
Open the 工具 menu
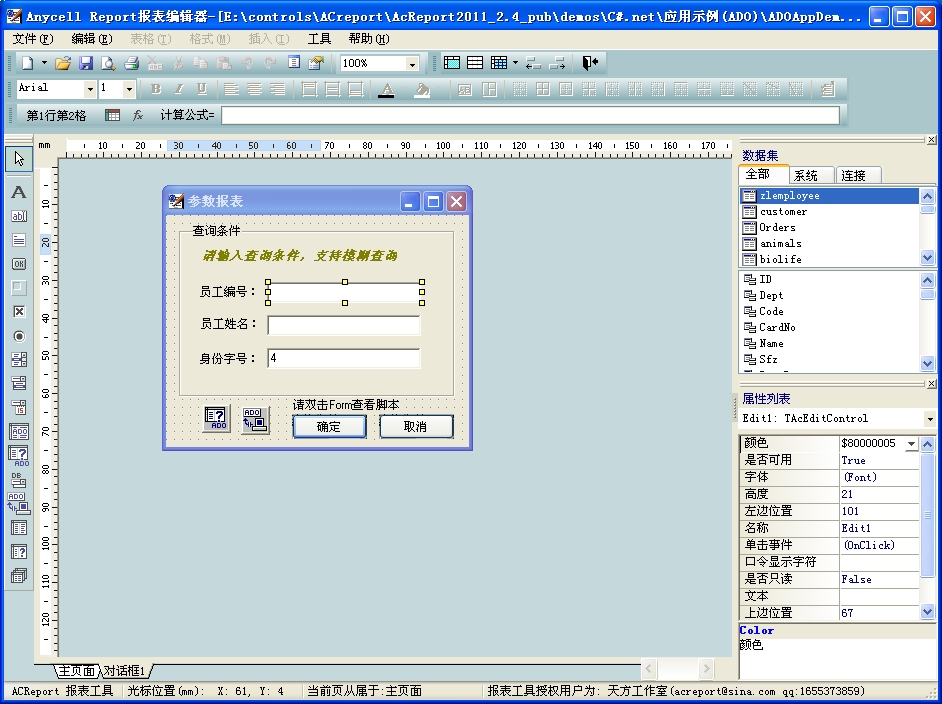pyautogui.click(x=318, y=38)
